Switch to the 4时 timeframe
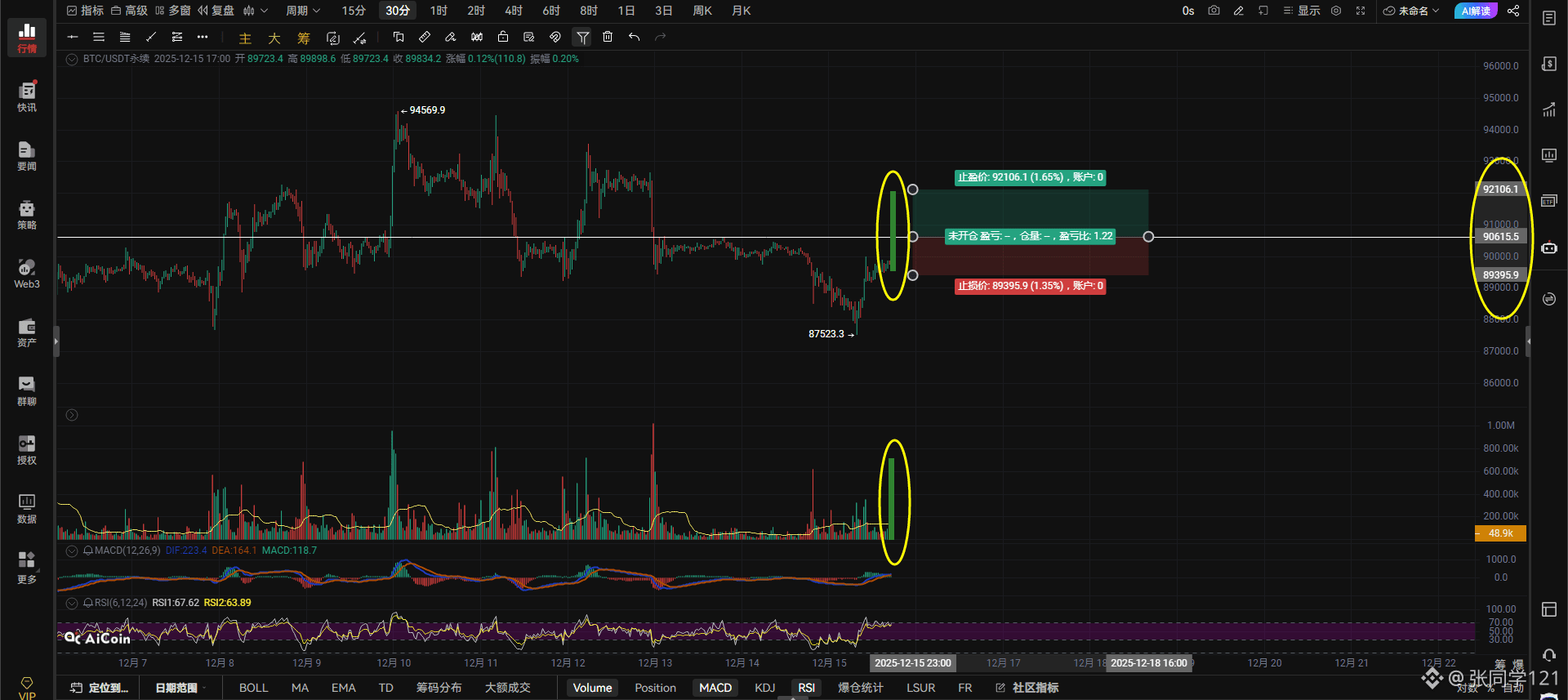The width and height of the screenshot is (1568, 700). pyautogui.click(x=514, y=11)
